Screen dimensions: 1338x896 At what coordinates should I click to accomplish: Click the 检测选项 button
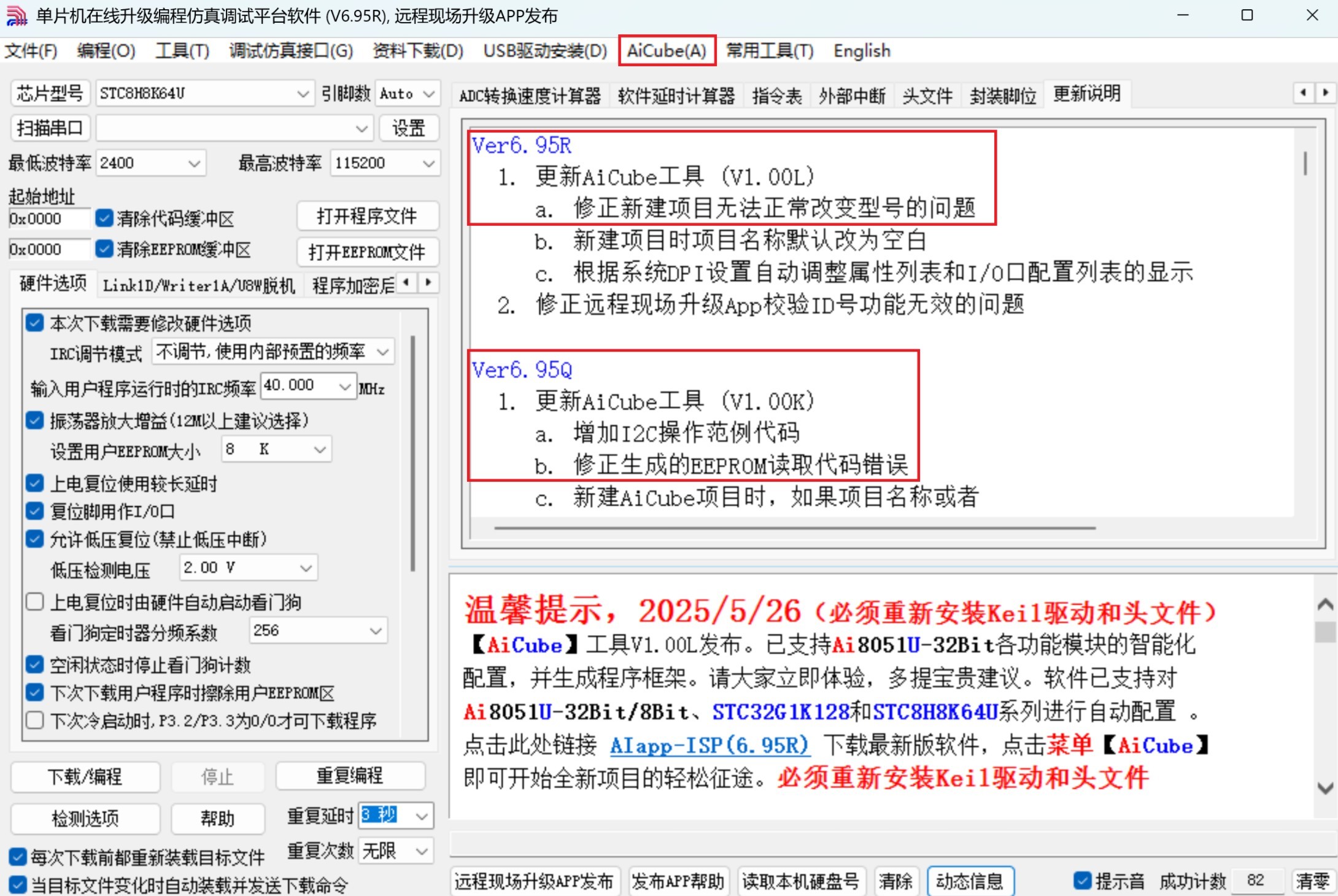click(x=85, y=819)
